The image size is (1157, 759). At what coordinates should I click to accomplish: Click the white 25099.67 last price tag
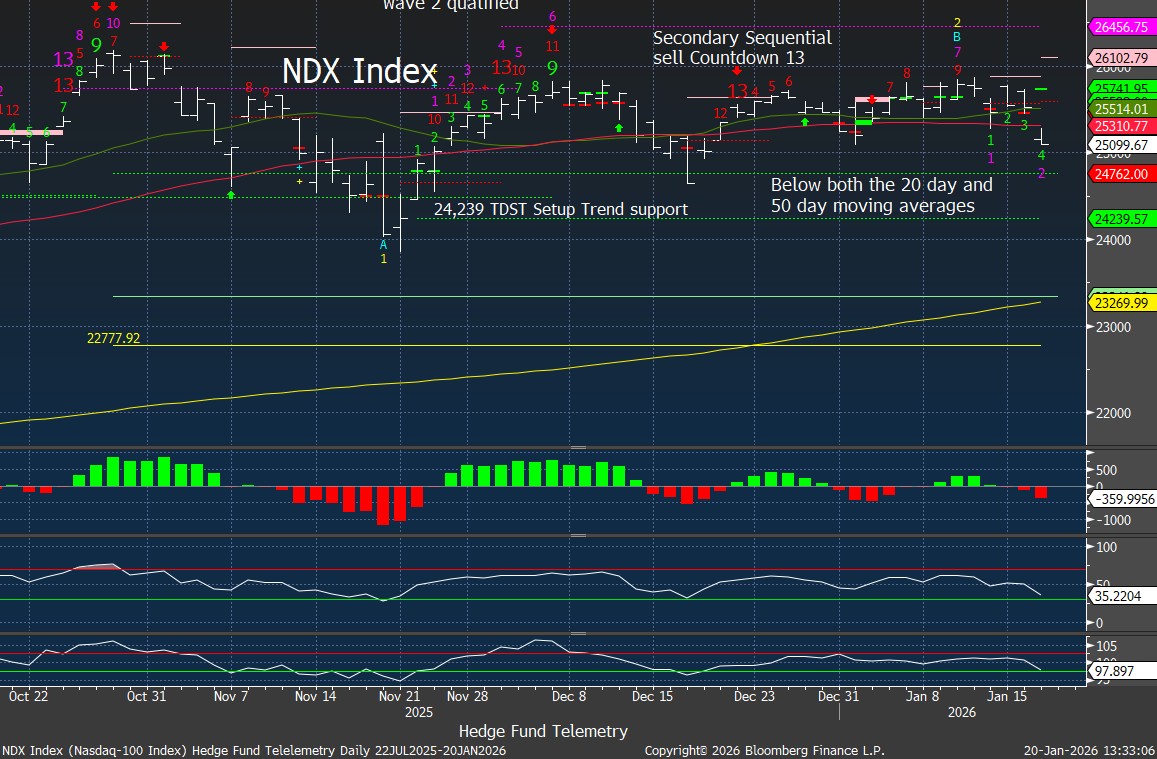(1120, 145)
